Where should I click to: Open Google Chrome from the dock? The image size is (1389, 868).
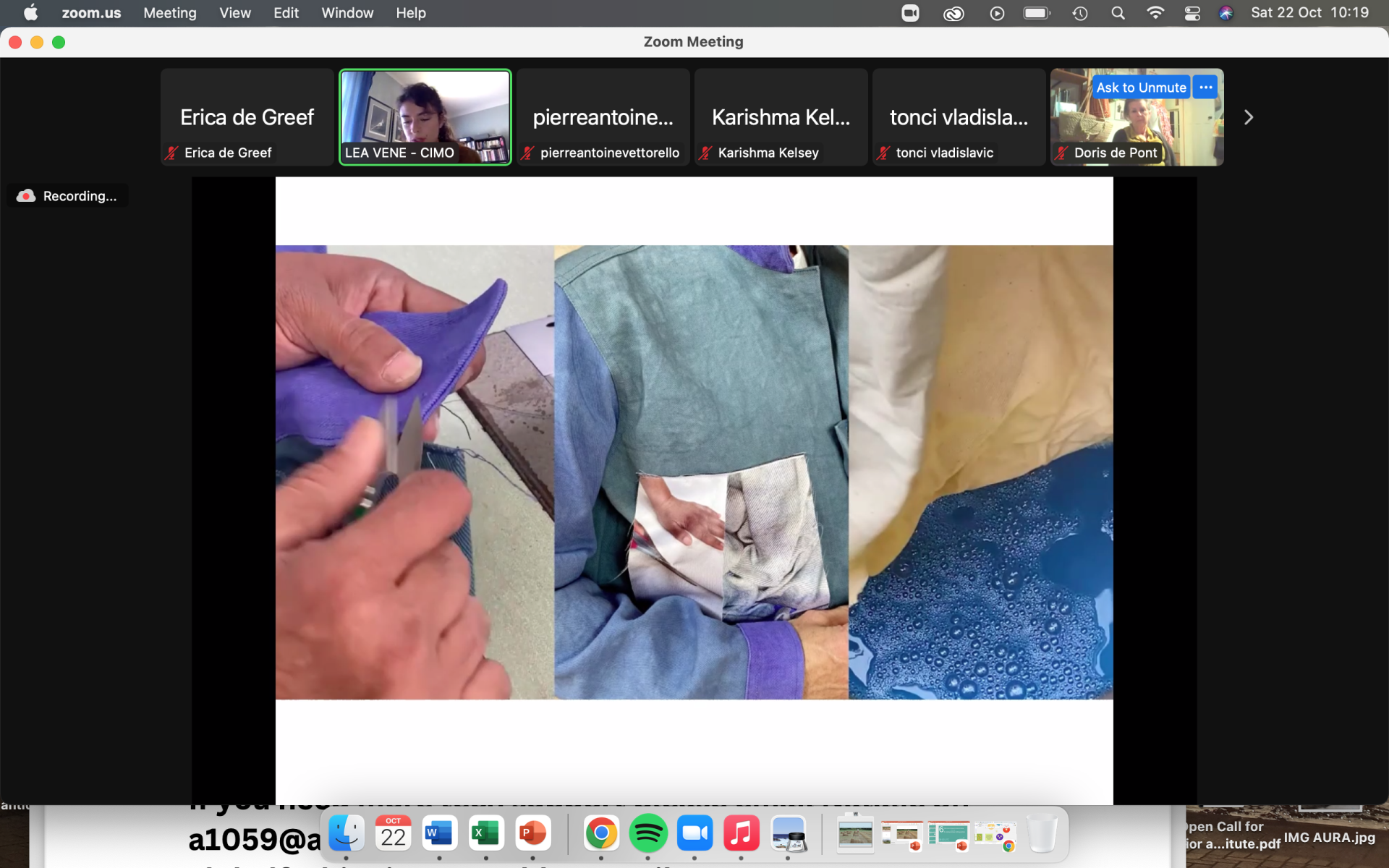click(601, 834)
